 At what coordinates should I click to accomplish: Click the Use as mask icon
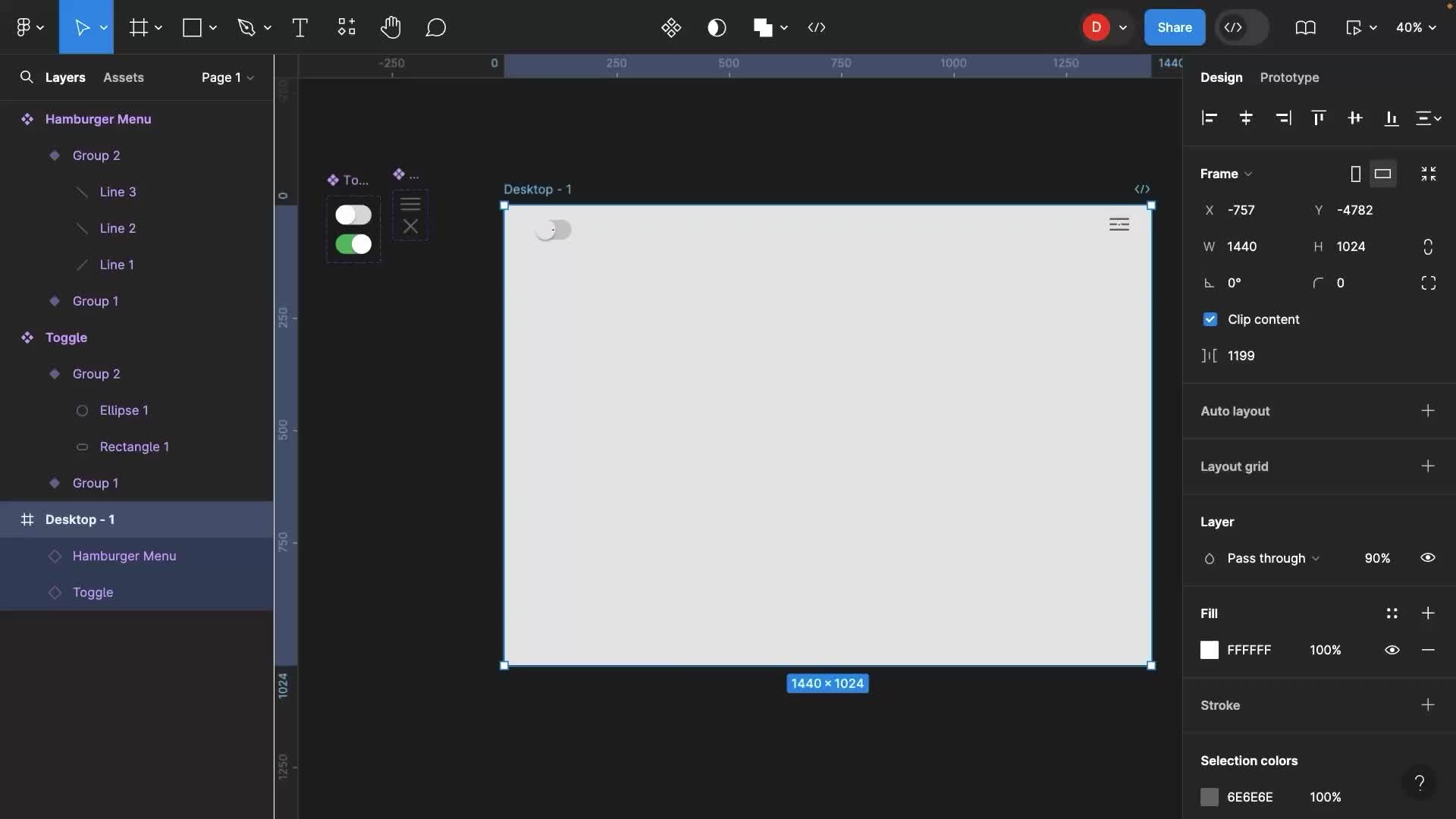(x=717, y=27)
